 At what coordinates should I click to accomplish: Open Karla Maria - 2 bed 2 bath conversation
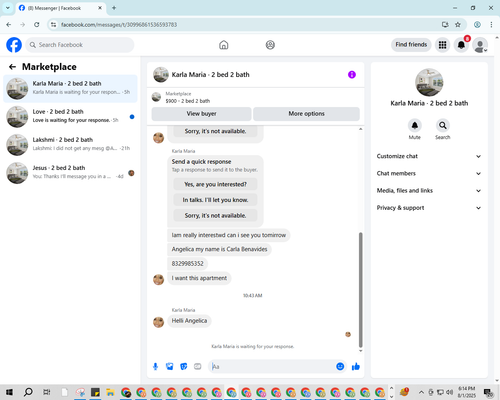[x=70, y=89]
